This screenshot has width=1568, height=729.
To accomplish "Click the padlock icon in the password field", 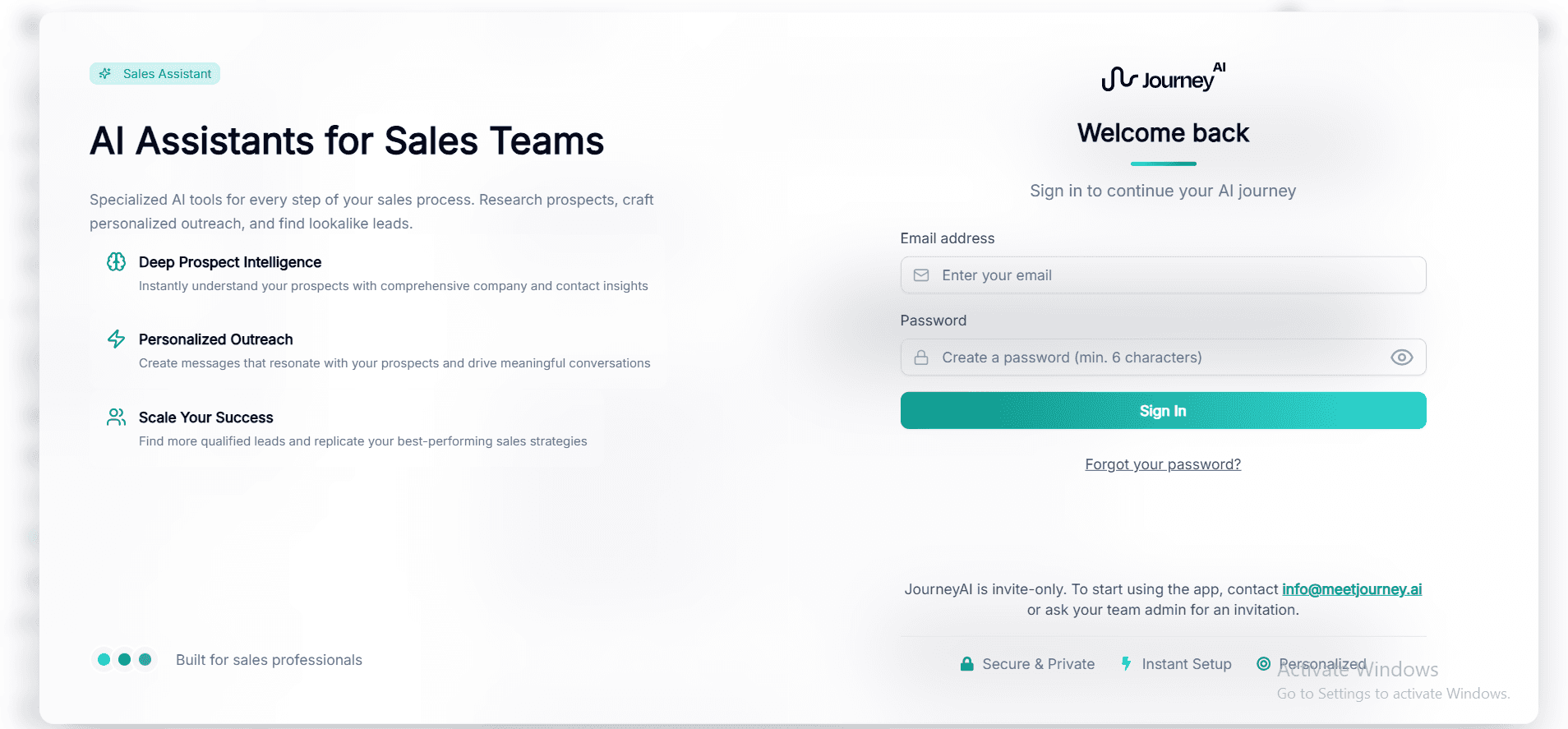I will pyautogui.click(x=921, y=358).
